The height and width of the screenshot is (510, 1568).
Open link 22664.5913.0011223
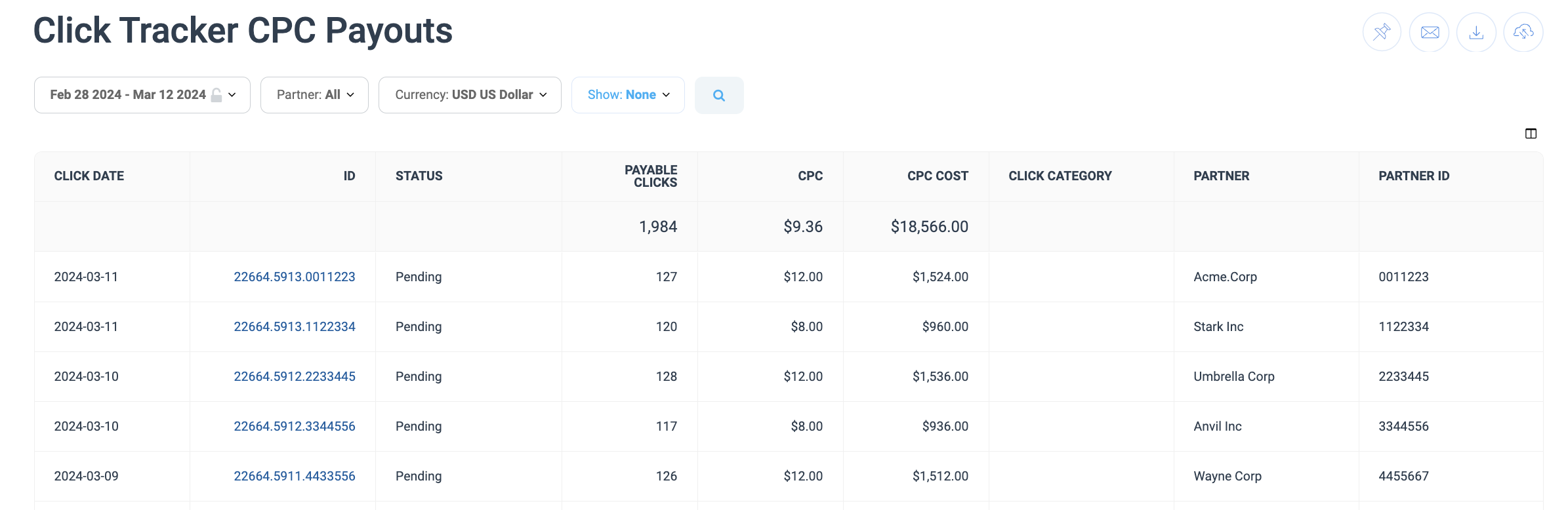(295, 277)
